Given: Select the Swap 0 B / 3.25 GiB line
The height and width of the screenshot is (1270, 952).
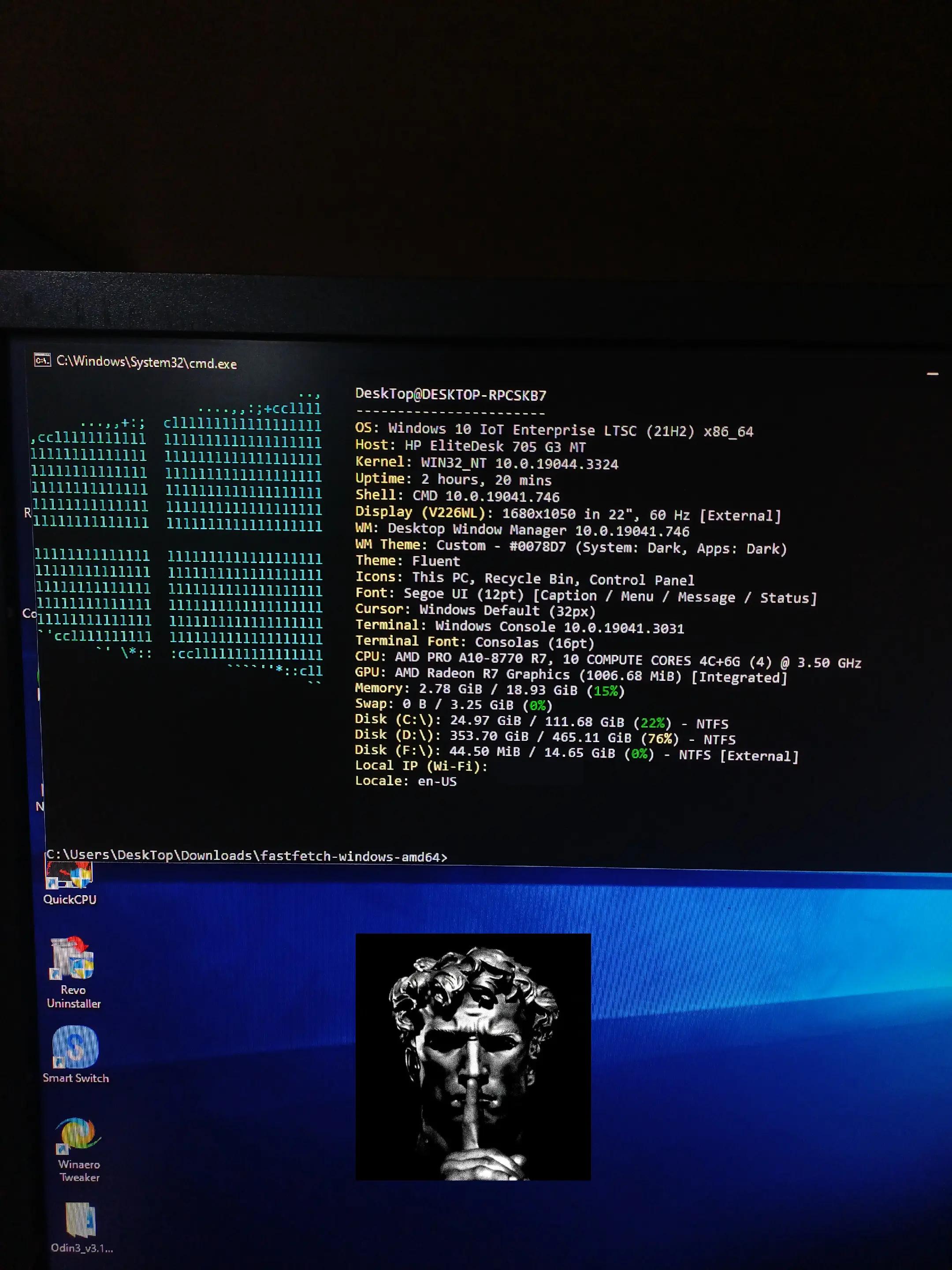Looking at the screenshot, I should (x=454, y=705).
